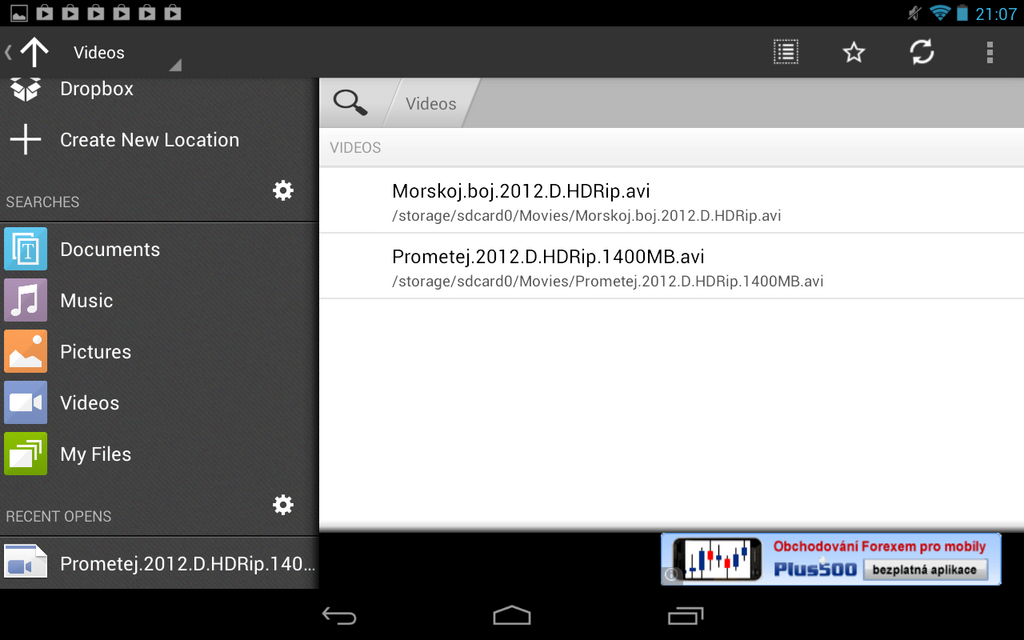Tap the Android home button

[511, 615]
